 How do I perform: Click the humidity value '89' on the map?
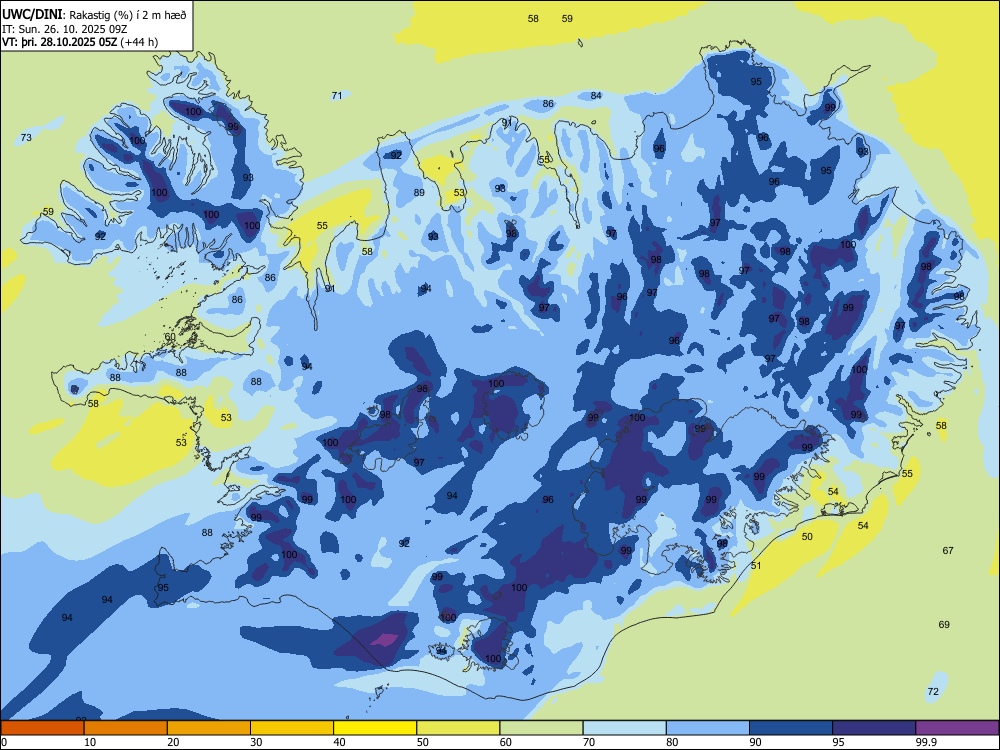coord(419,193)
